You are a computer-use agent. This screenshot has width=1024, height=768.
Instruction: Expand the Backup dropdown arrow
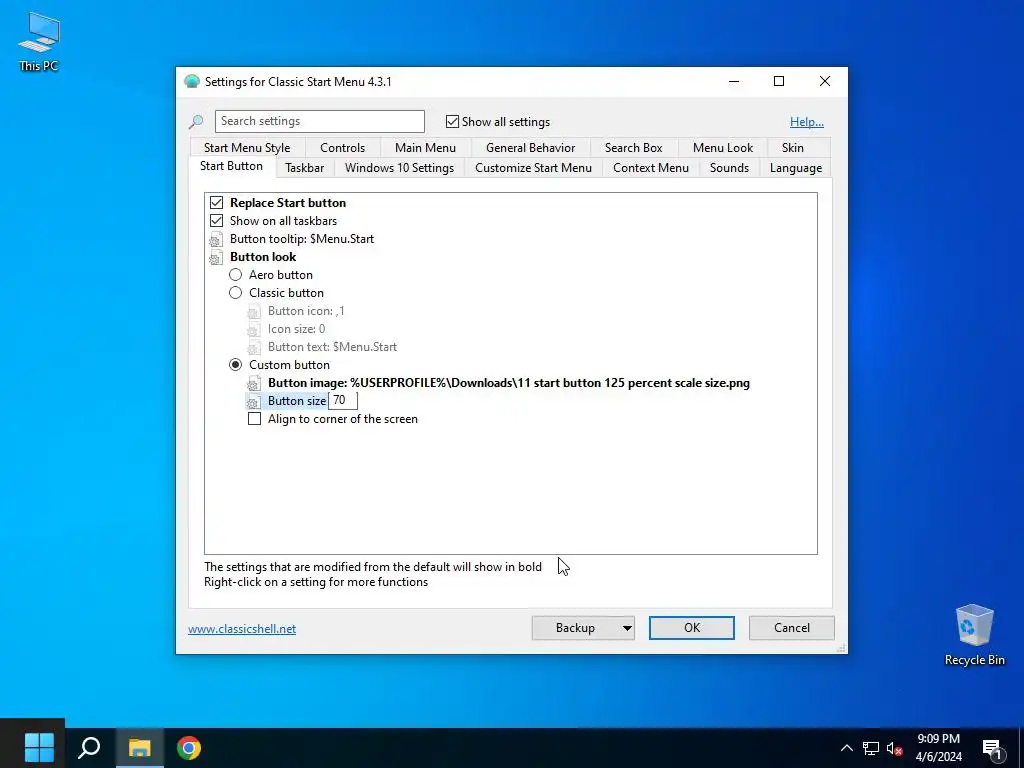pos(627,628)
